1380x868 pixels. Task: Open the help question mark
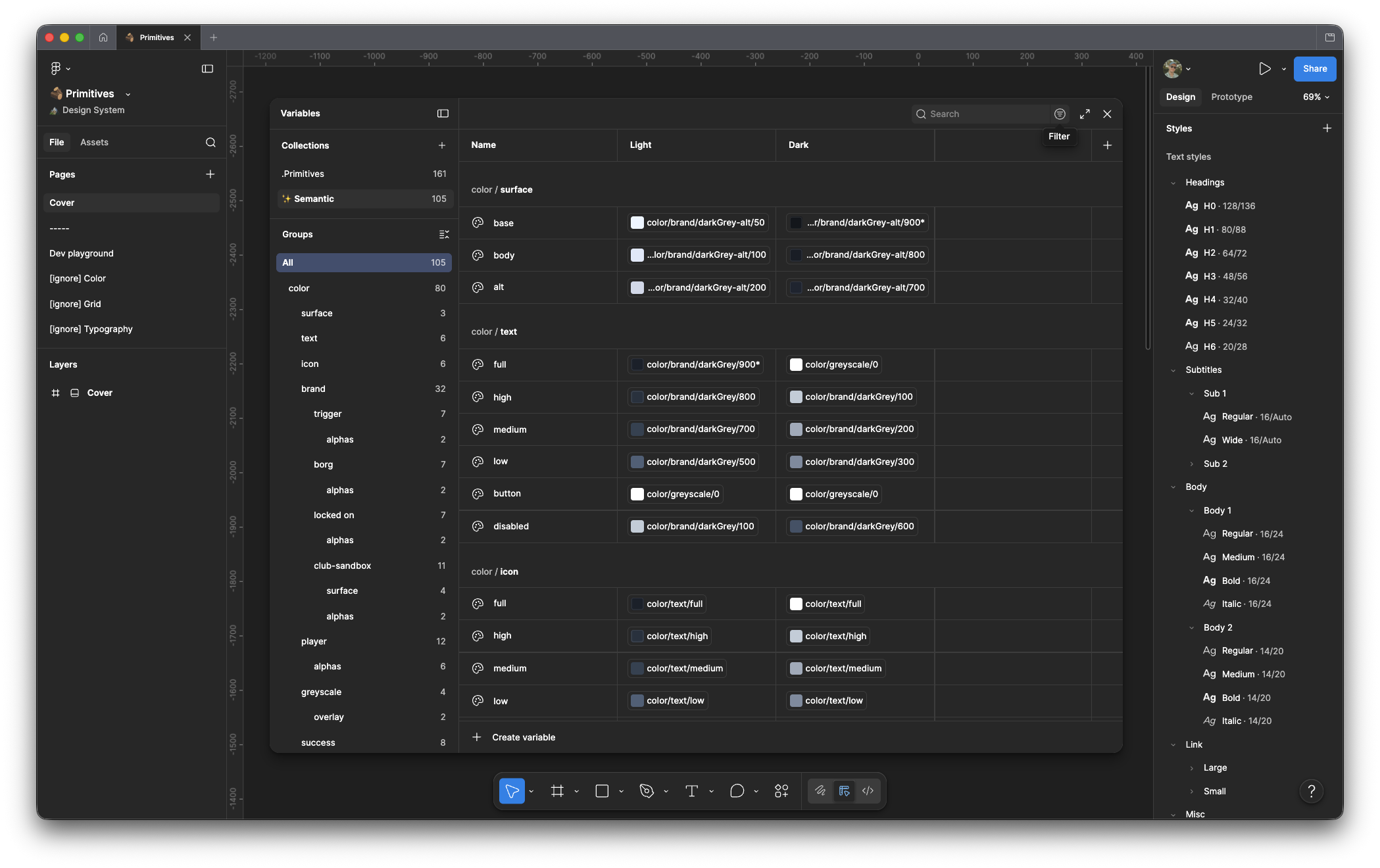(1312, 791)
